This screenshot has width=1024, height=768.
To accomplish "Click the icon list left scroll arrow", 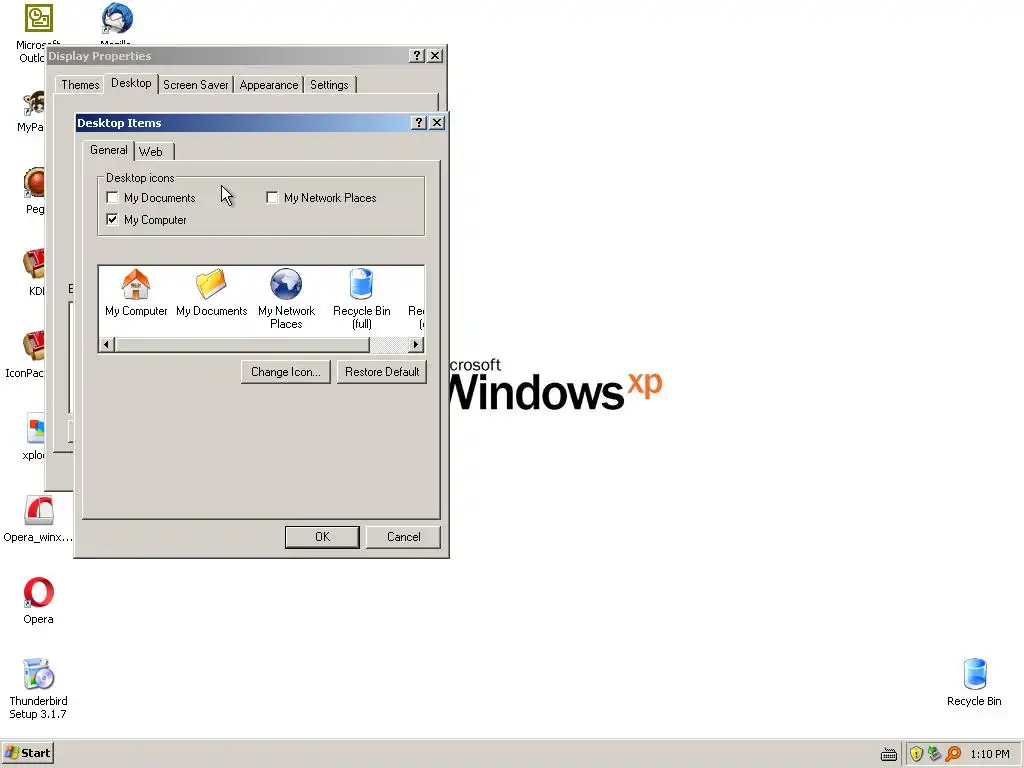I will point(107,344).
